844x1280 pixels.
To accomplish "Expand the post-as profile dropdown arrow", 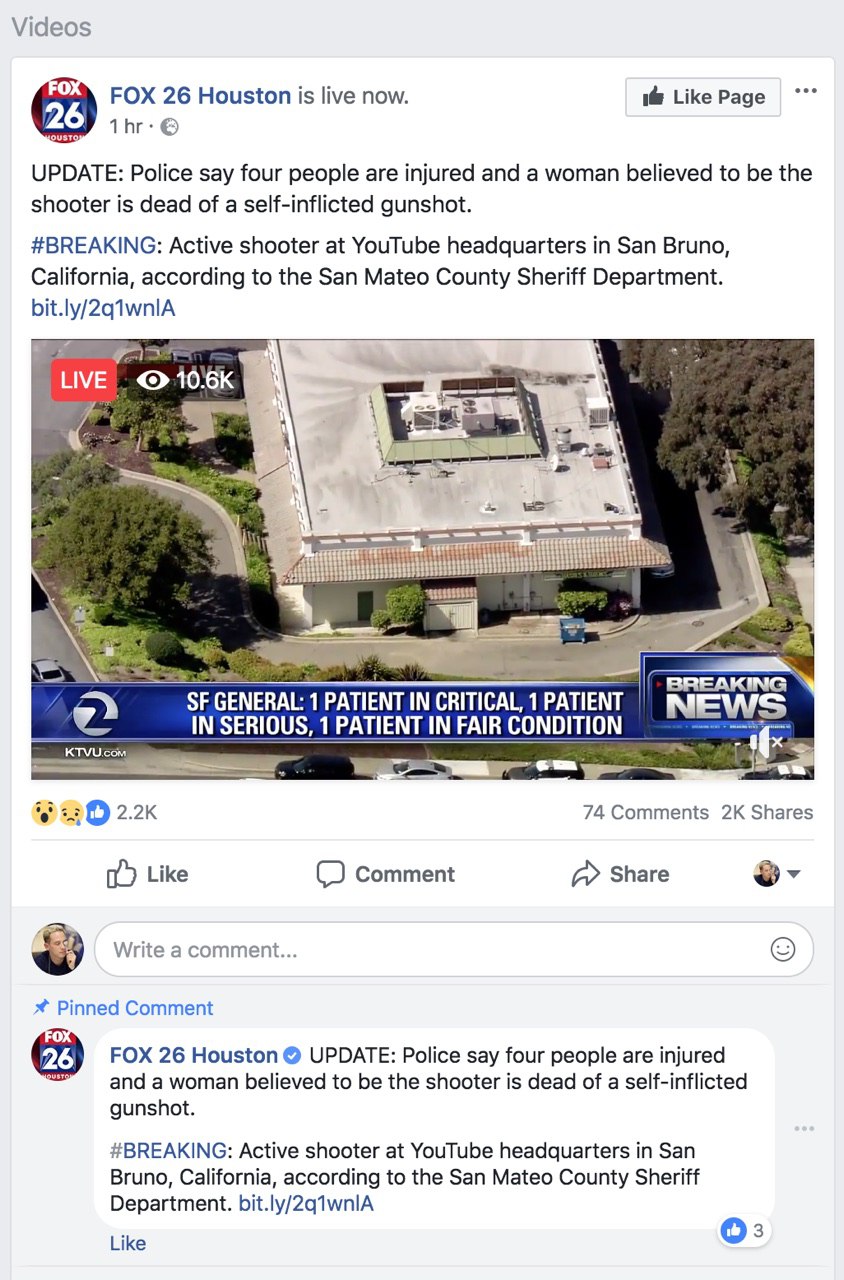I will (794, 874).
